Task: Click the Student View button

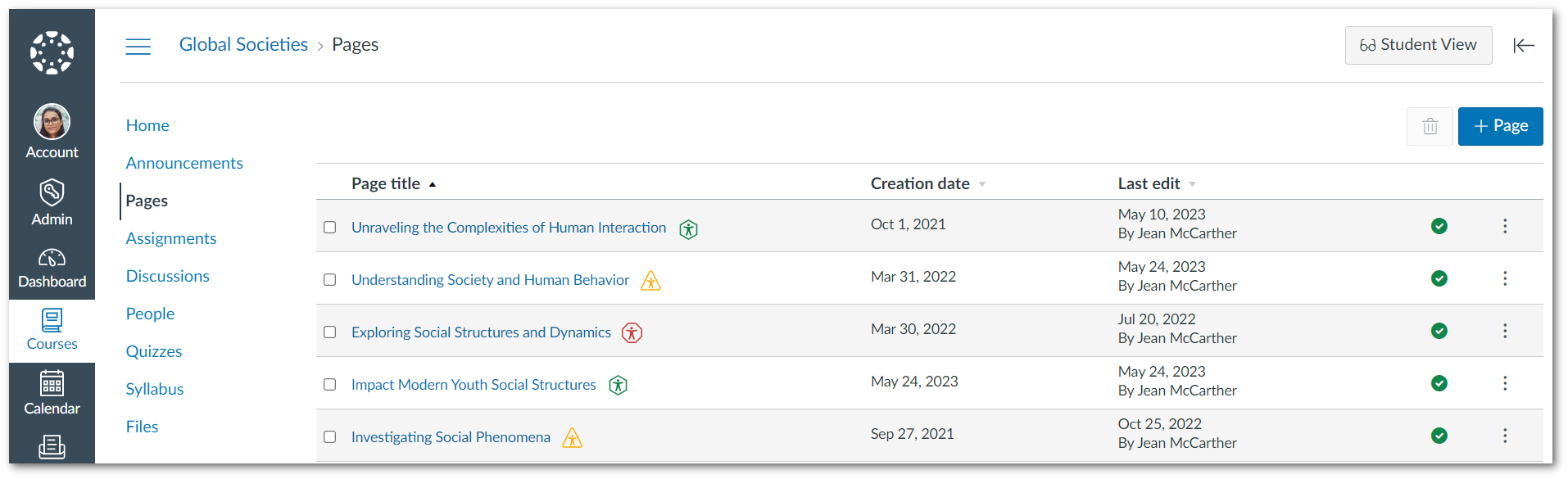Action: pyautogui.click(x=1418, y=45)
